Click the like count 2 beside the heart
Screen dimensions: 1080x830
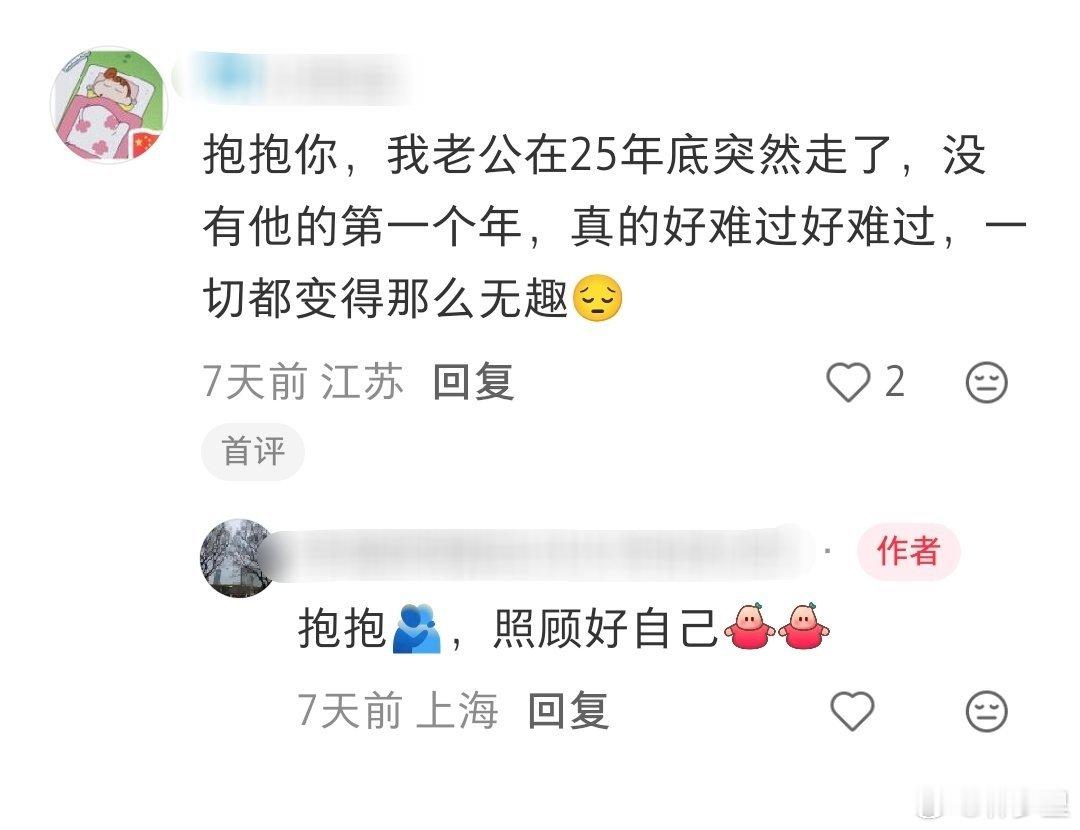click(x=894, y=382)
